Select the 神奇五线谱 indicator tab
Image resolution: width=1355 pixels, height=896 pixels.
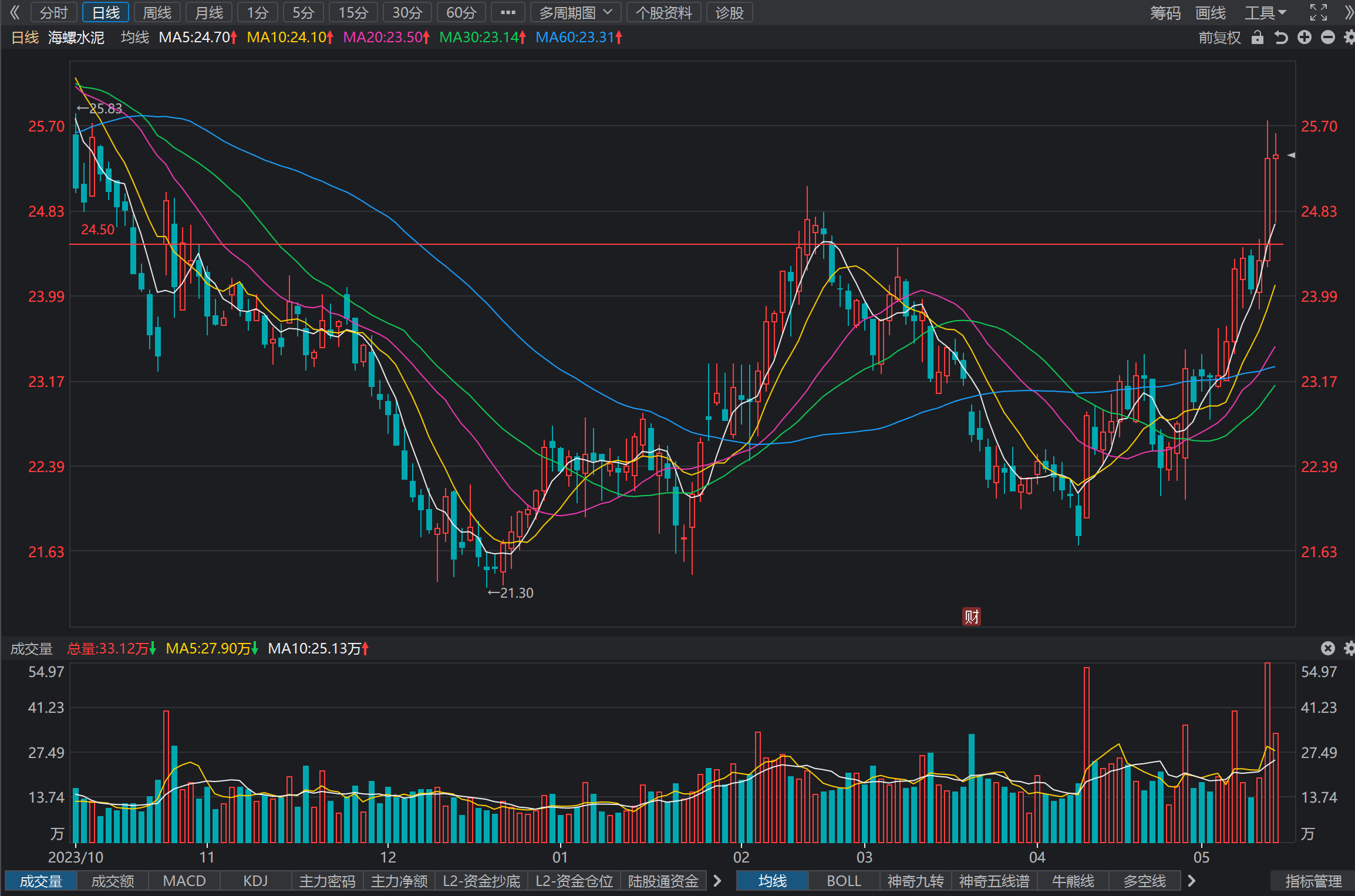pos(995,881)
